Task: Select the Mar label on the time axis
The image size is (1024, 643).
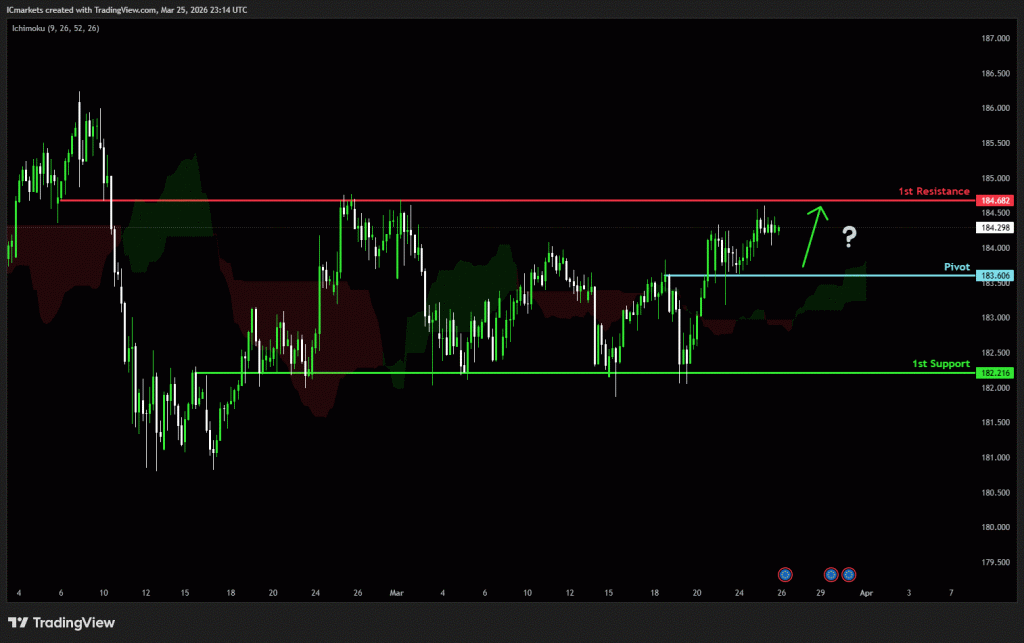Action: [395, 592]
